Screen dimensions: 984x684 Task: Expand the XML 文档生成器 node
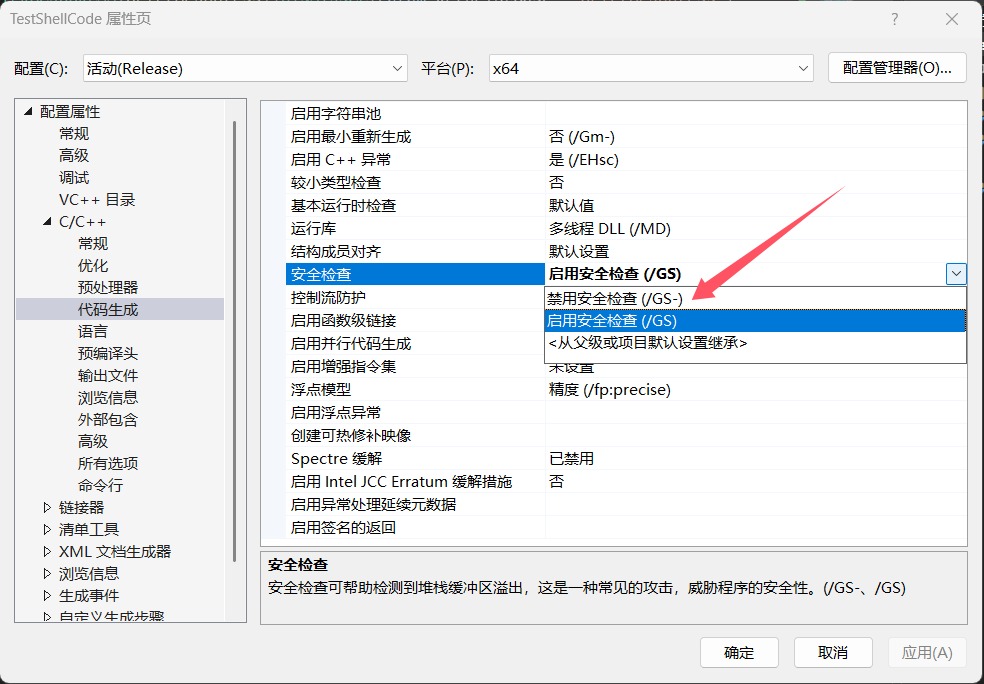click(x=47, y=552)
